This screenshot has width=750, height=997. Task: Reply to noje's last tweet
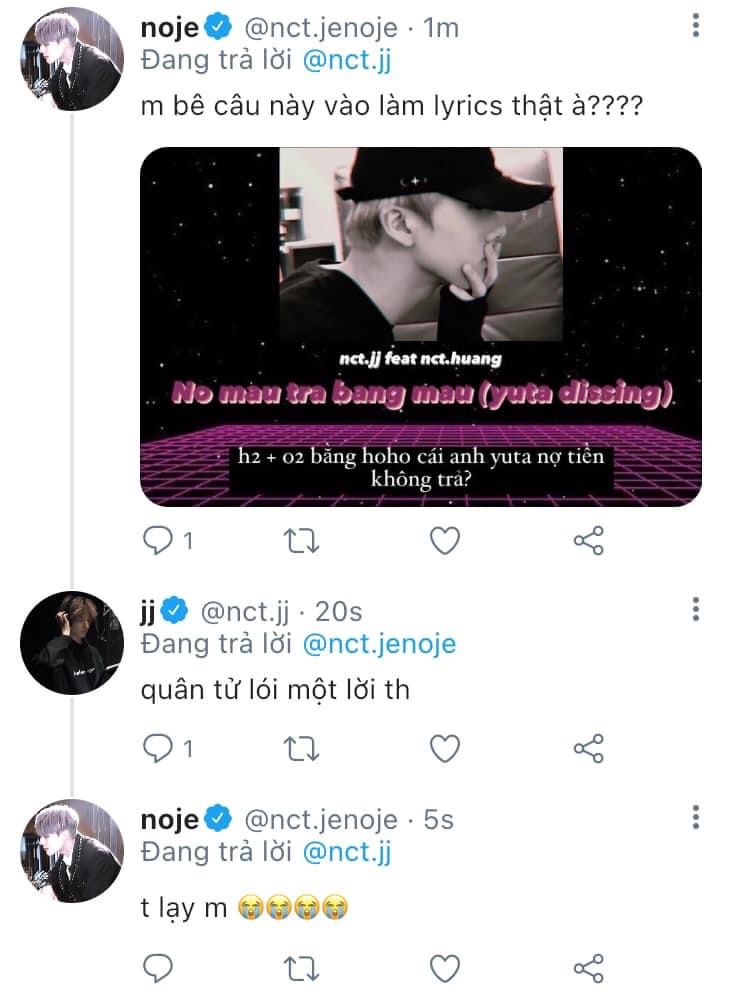158,968
